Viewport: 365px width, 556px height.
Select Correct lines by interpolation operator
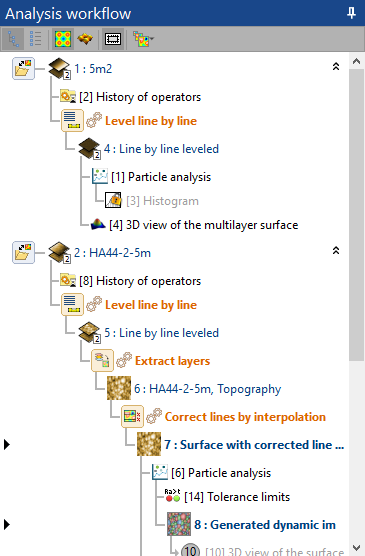tap(245, 417)
